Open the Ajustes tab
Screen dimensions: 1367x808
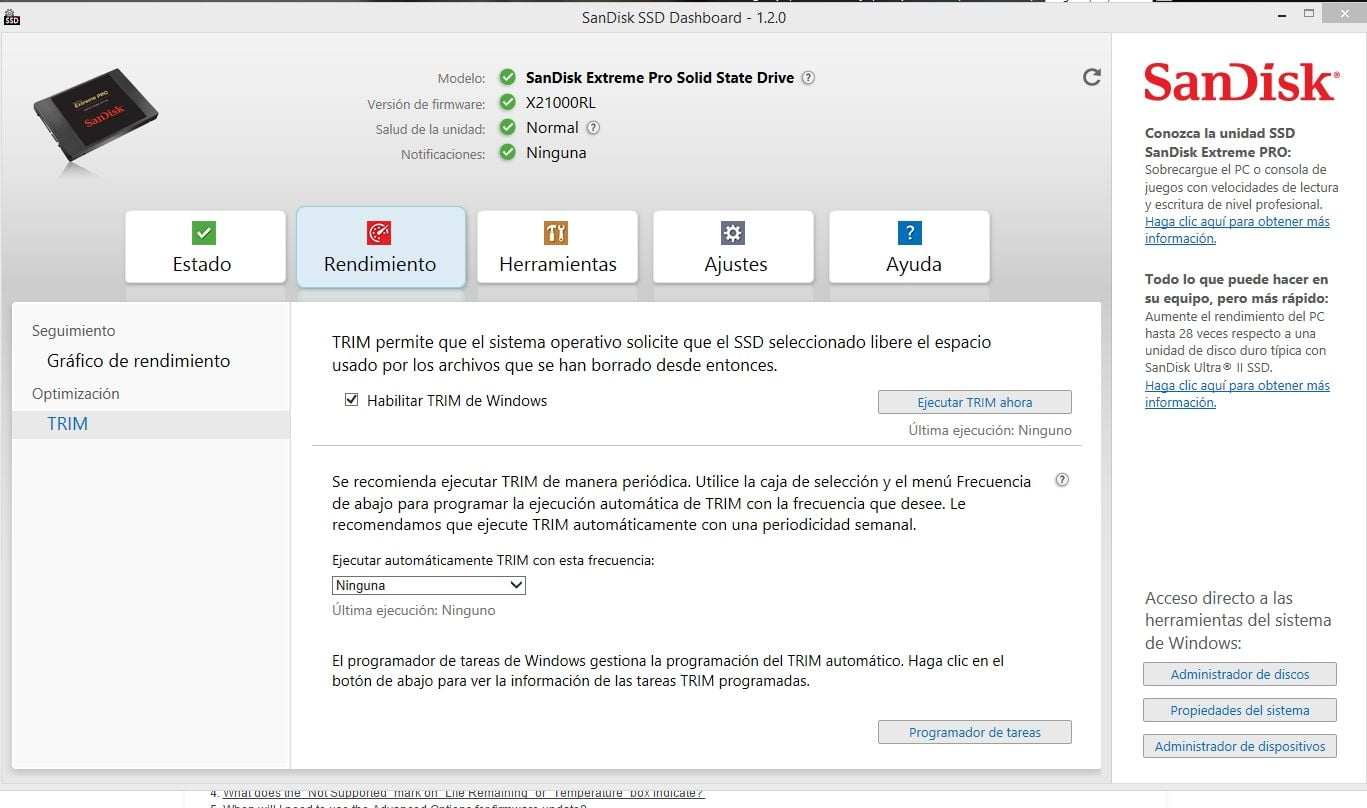click(x=733, y=247)
